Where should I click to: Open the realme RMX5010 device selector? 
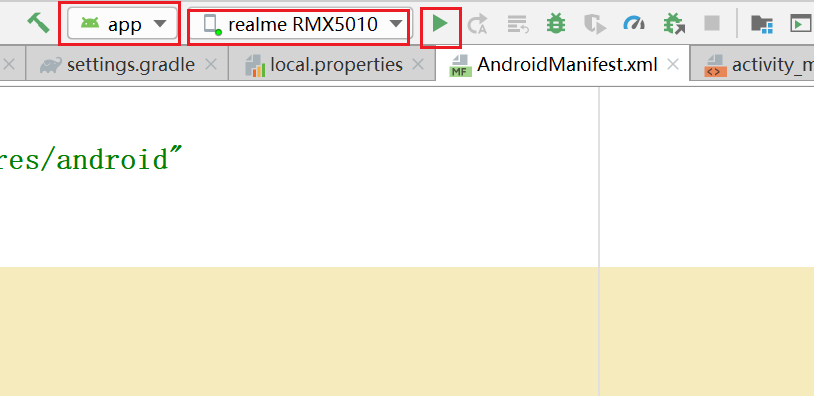[x=300, y=24]
